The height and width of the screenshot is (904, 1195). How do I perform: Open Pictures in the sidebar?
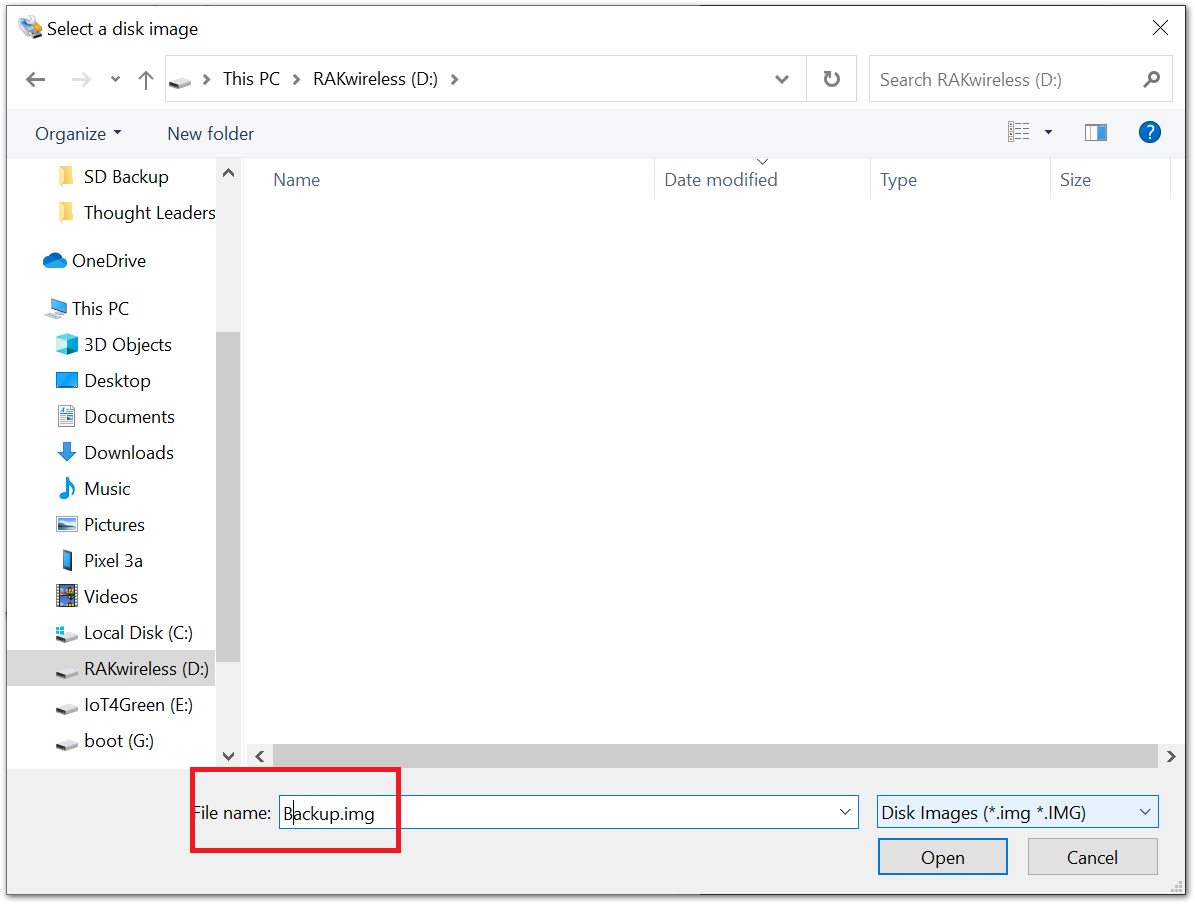point(114,524)
